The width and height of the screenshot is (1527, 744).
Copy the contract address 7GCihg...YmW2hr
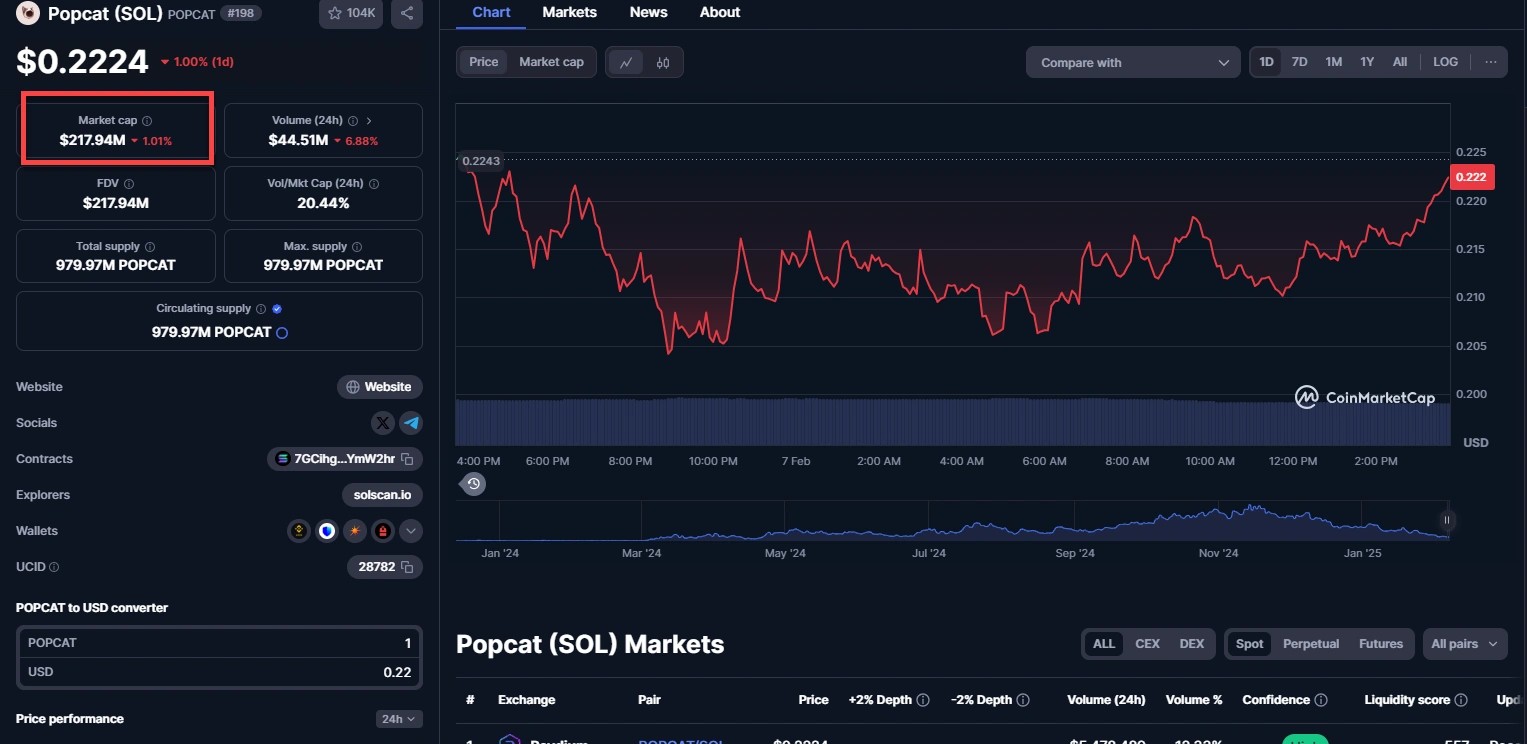pos(407,459)
